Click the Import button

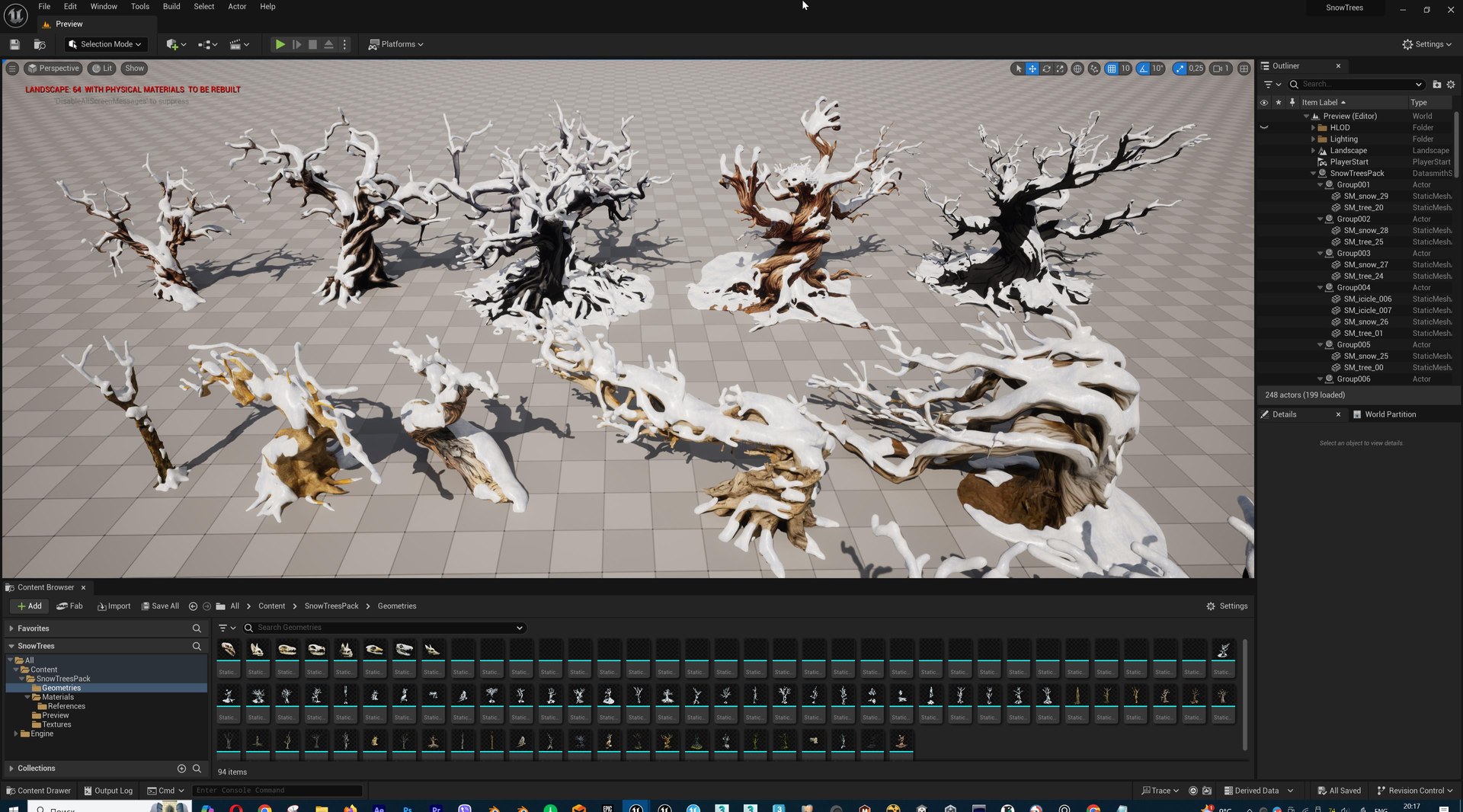click(x=114, y=606)
